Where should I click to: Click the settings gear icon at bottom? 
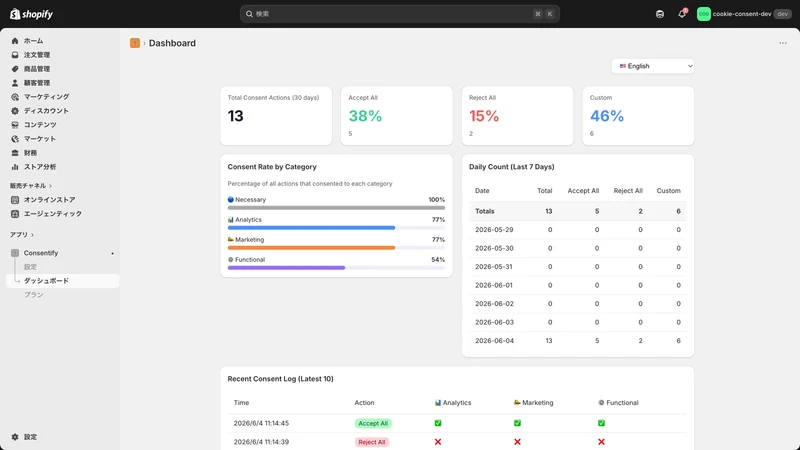tap(15, 437)
